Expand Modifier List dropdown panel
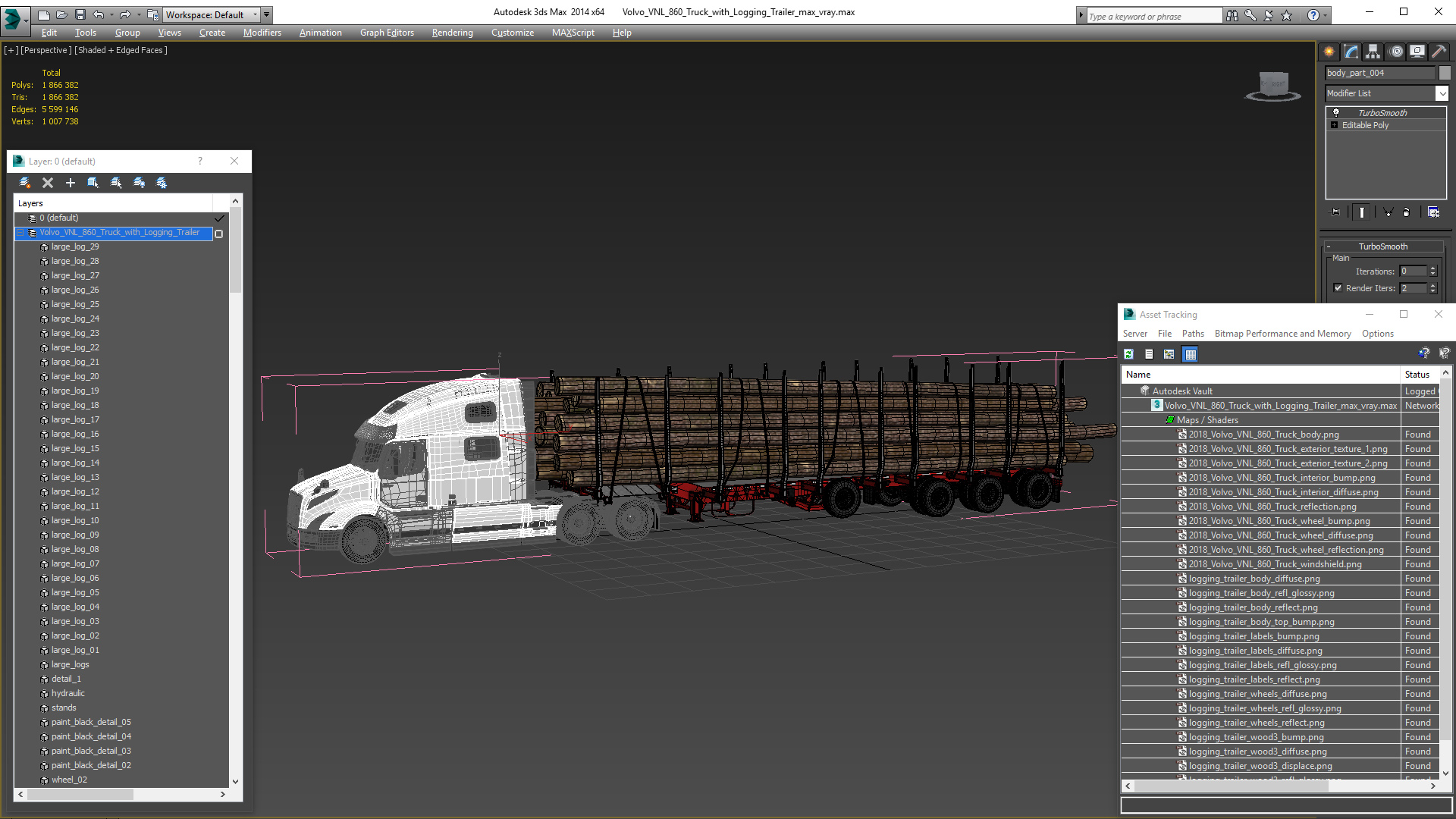This screenshot has width=1456, height=819. pyautogui.click(x=1442, y=92)
